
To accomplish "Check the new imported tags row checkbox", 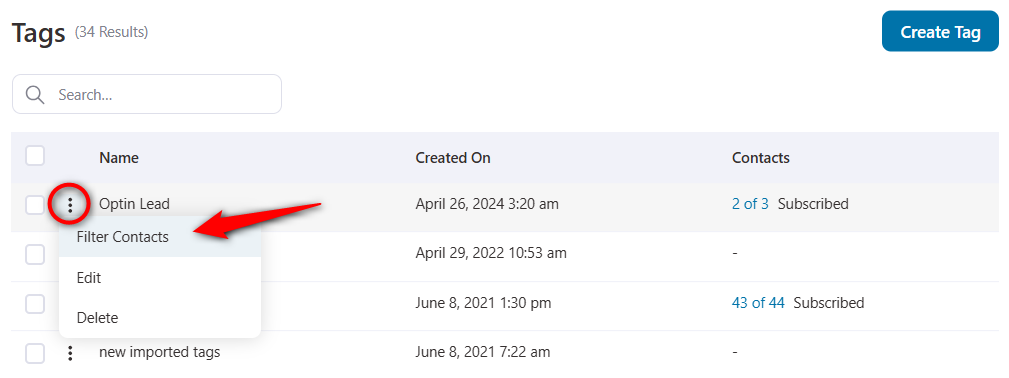I will click(35, 353).
